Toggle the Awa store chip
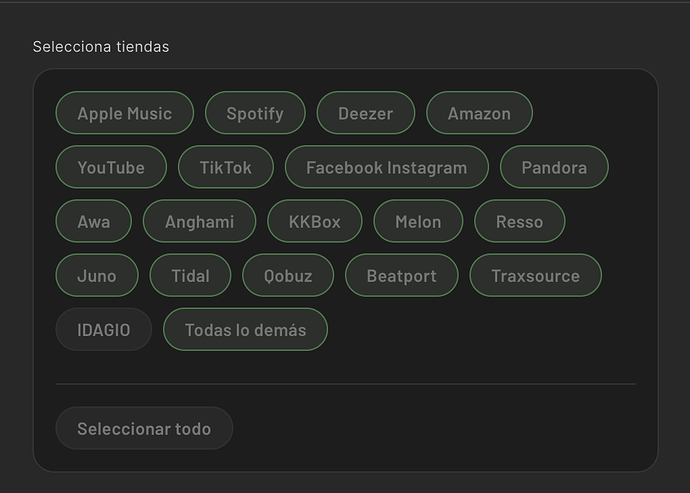 point(94,221)
